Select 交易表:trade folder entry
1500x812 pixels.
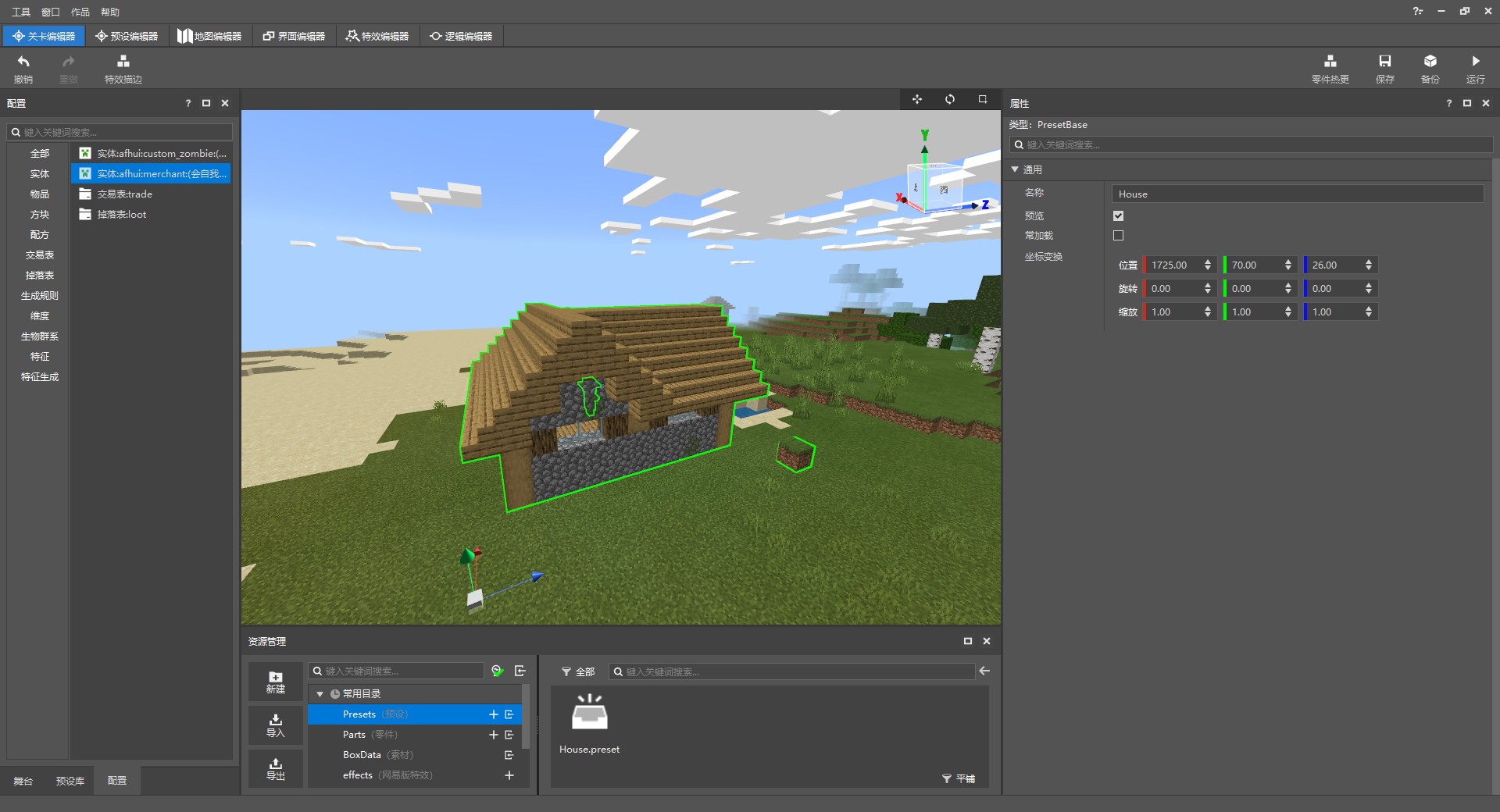(152, 194)
